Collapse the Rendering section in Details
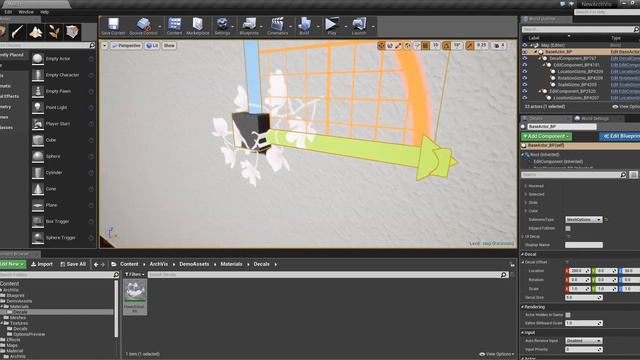The image size is (640, 360). pyautogui.click(x=523, y=307)
